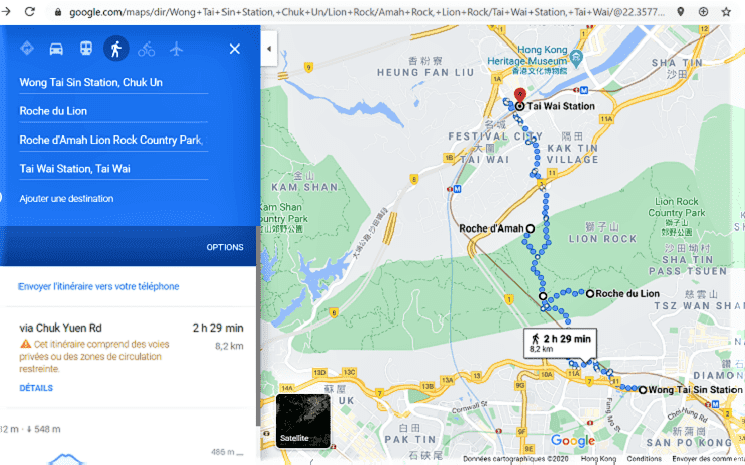Switch to driving directions car icon
Screen dimensions: 745x465
pos(56,49)
